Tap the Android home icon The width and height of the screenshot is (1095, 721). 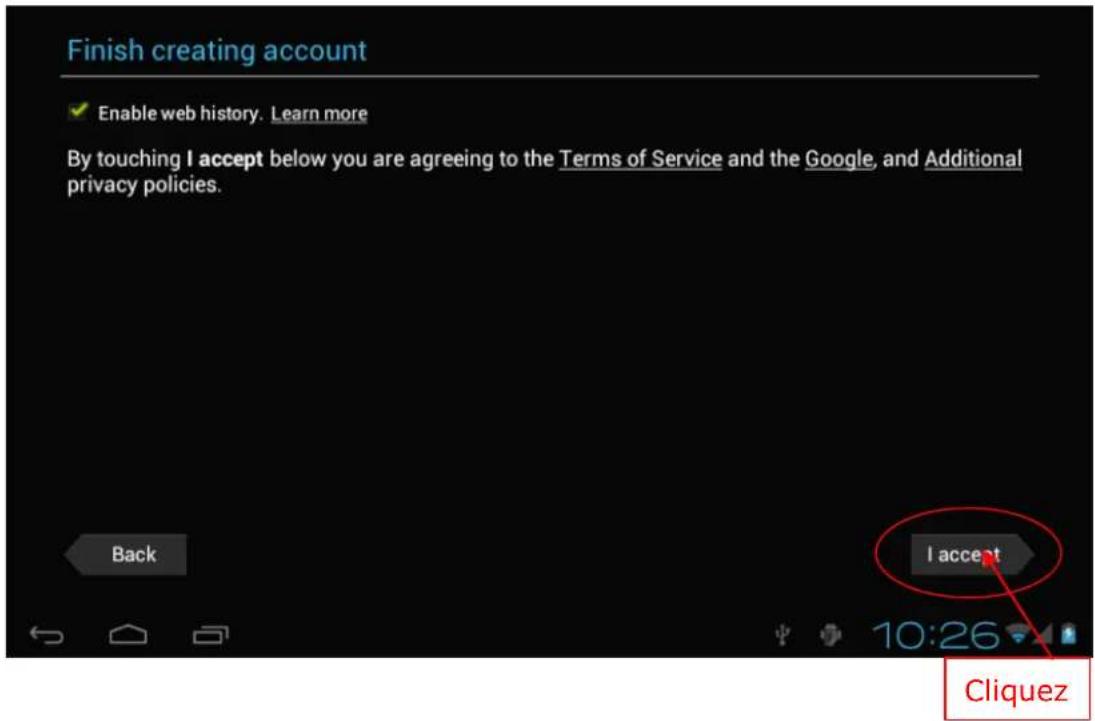128,634
